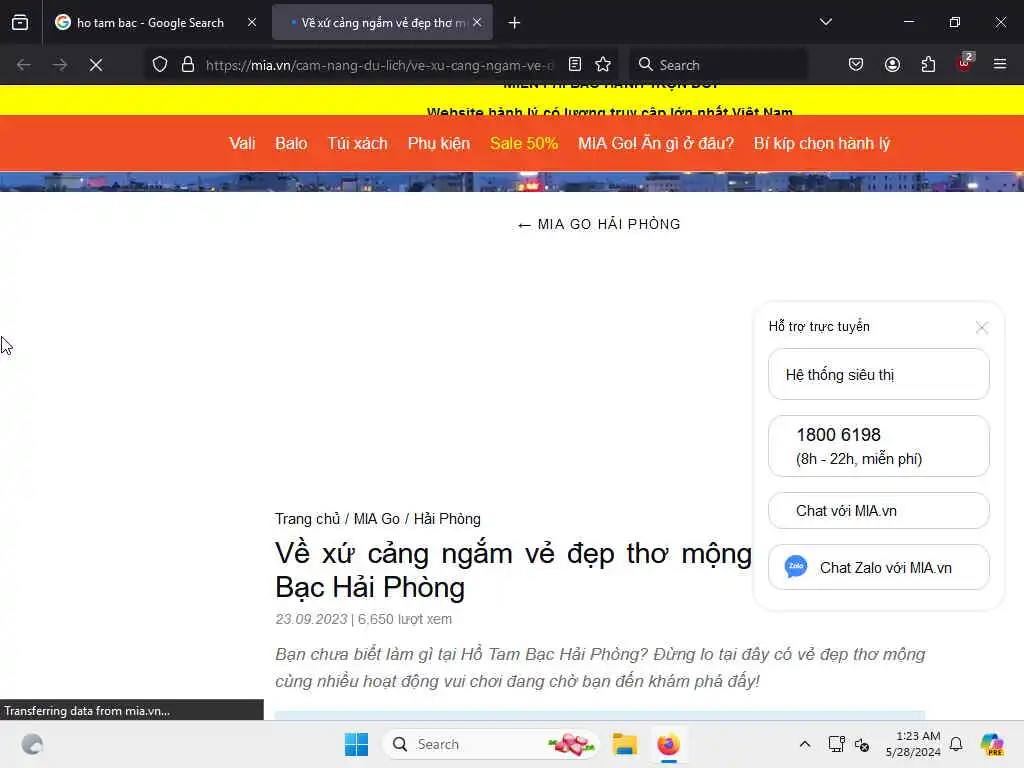This screenshot has height=768, width=1024.
Task: Click the Windows taskbar Search box
Action: click(x=491, y=744)
